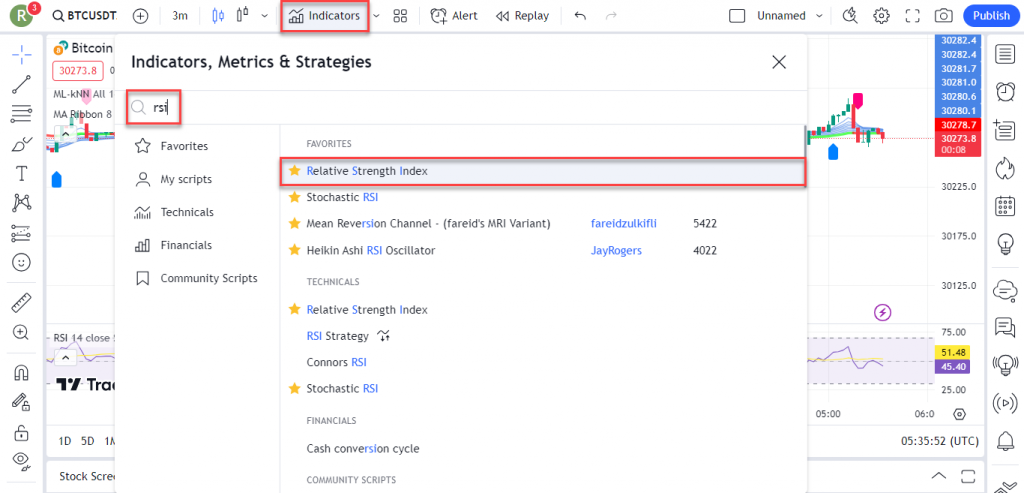Unfavorite Heikin Ashi RSI Oscillator star
This screenshot has width=1024, height=493.
point(295,251)
